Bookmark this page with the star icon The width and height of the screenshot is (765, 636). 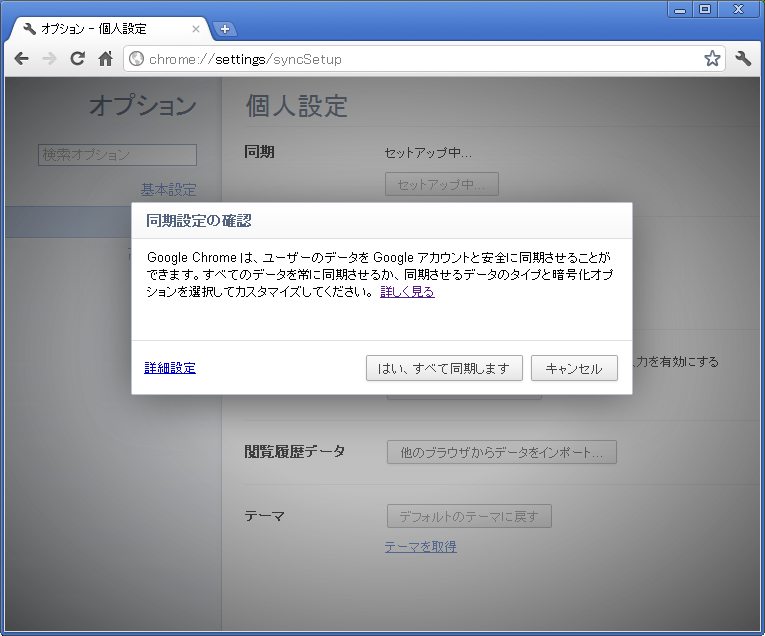(x=712, y=59)
